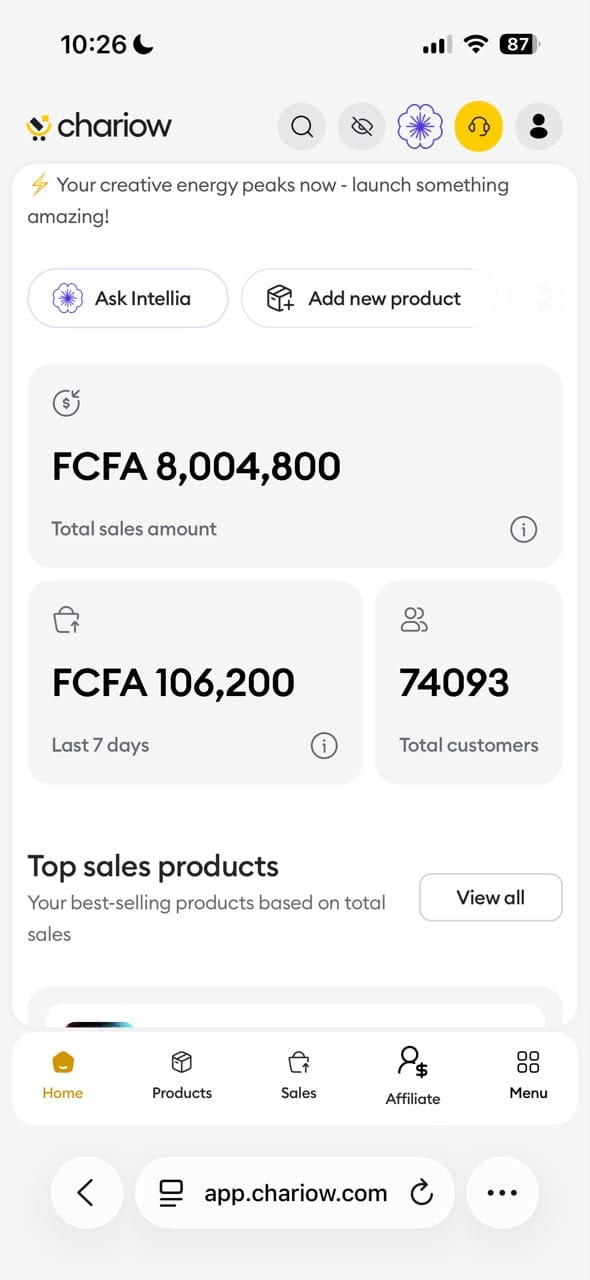Open the search icon in header
Viewport: 590px width, 1280px height.
(x=301, y=126)
